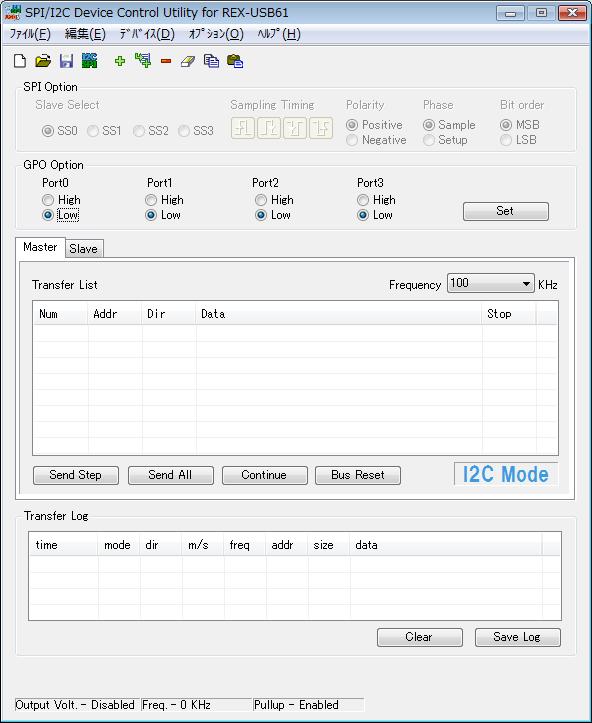Select the fourth Sampling Timing waveform icon

point(321,128)
